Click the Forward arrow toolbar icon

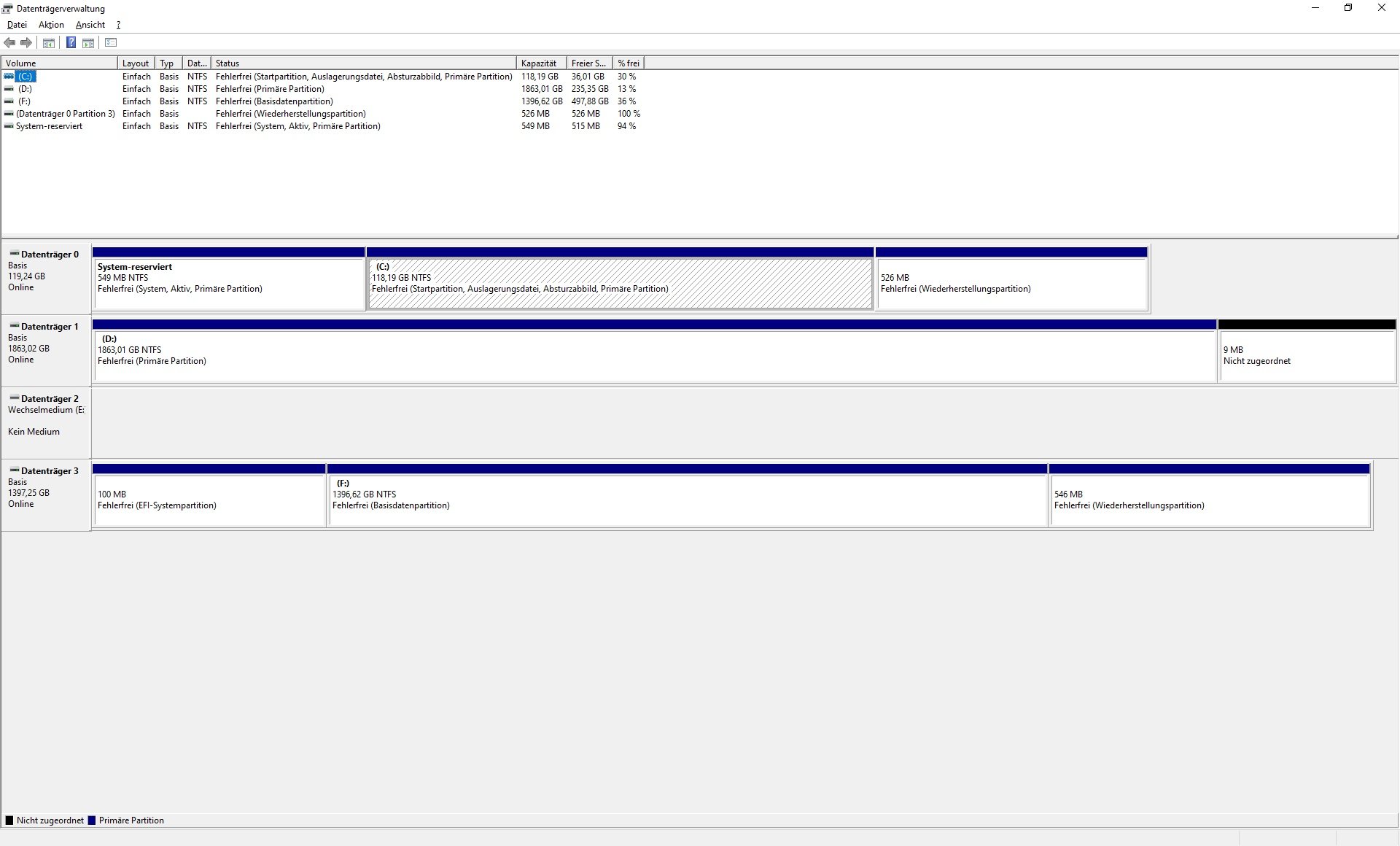click(x=26, y=43)
